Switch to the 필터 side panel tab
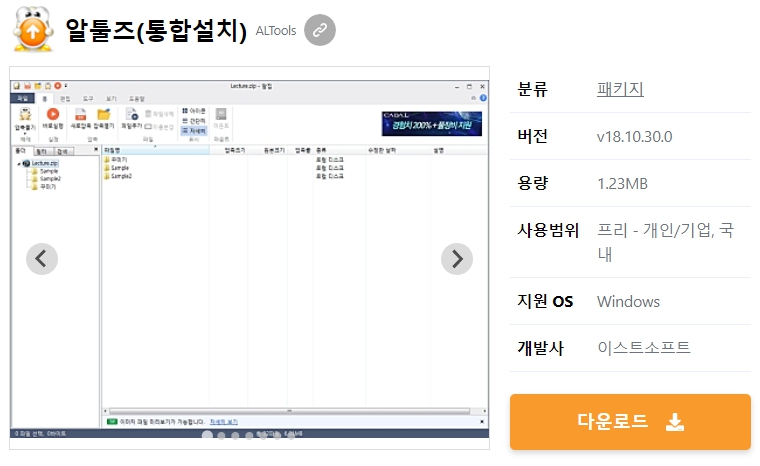This screenshot has height=466, width=760. pos(42,152)
